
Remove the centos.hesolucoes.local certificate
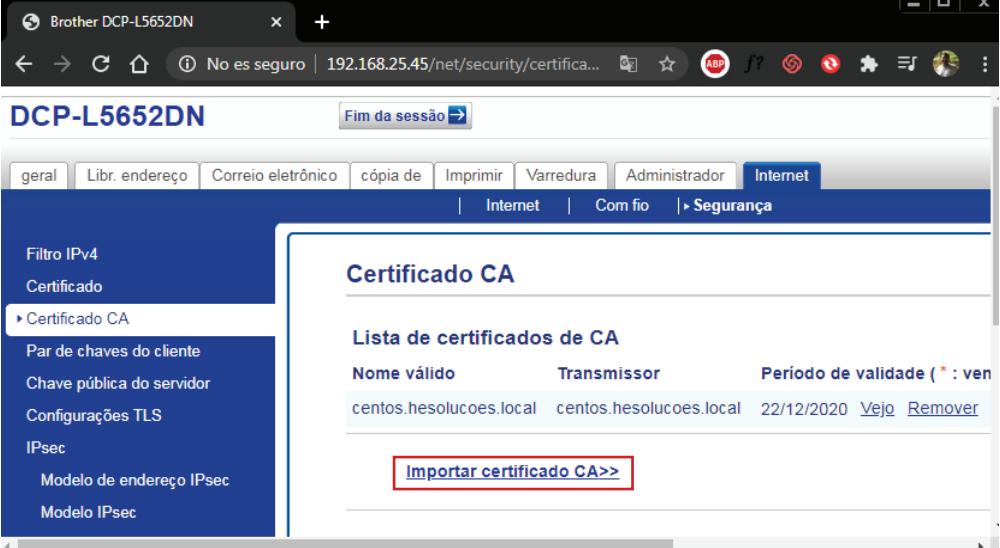(942, 408)
